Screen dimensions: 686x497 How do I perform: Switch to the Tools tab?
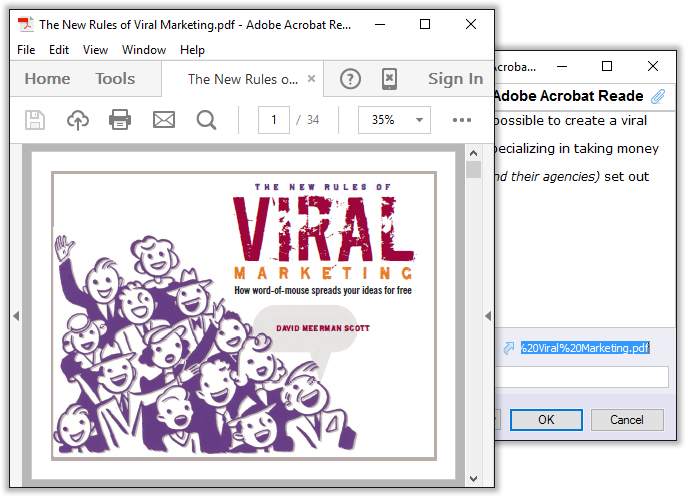click(x=115, y=79)
